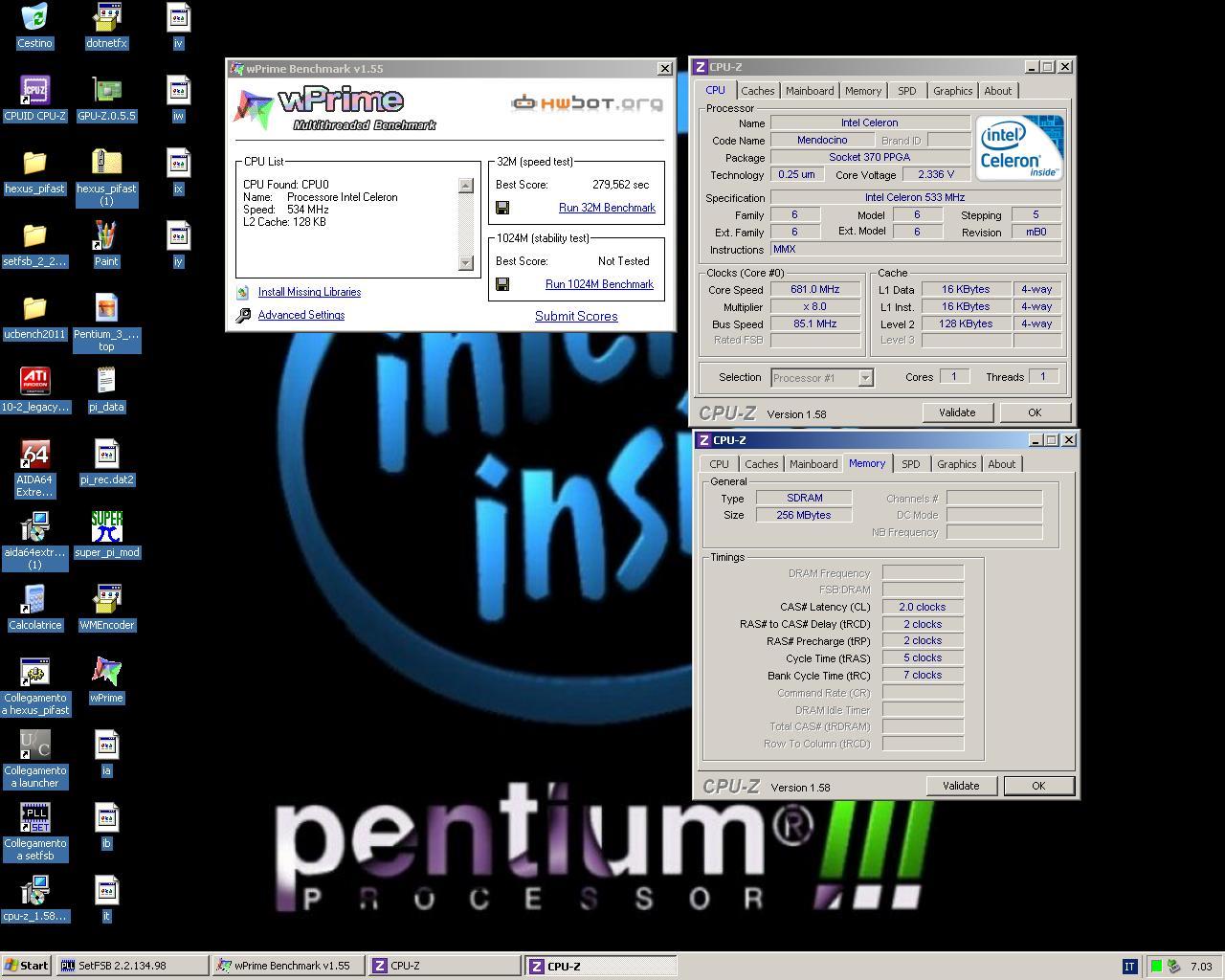Switch to Caches tab in upper CPU-Z window
The image size is (1225, 980).
(x=758, y=91)
